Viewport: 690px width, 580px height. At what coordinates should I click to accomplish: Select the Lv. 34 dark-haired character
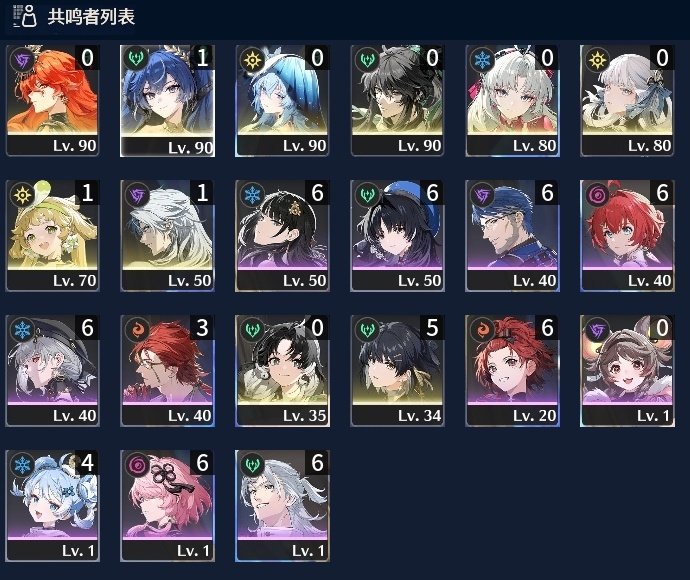(397, 371)
